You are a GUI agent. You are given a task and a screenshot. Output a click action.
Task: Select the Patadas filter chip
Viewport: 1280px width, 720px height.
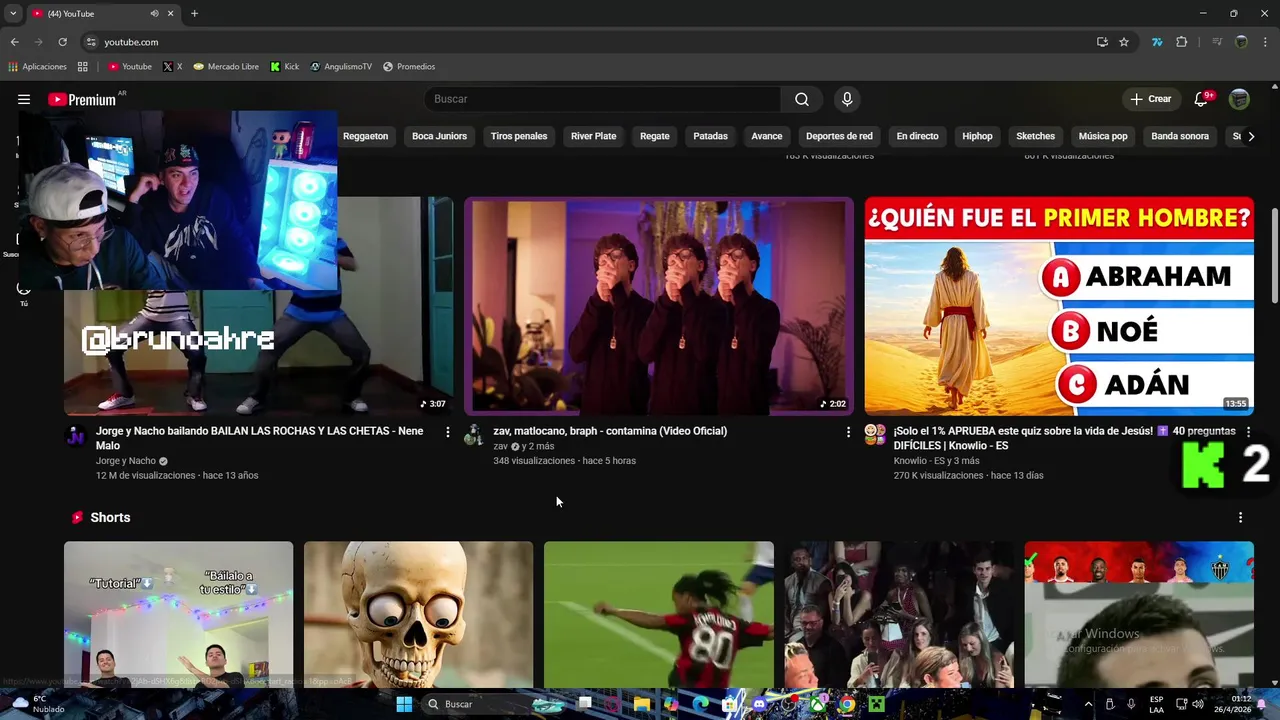click(710, 136)
